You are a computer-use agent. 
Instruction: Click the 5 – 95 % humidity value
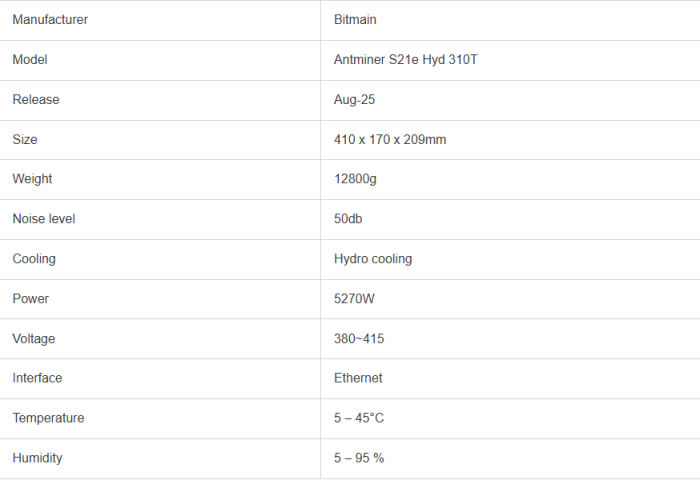(x=359, y=458)
